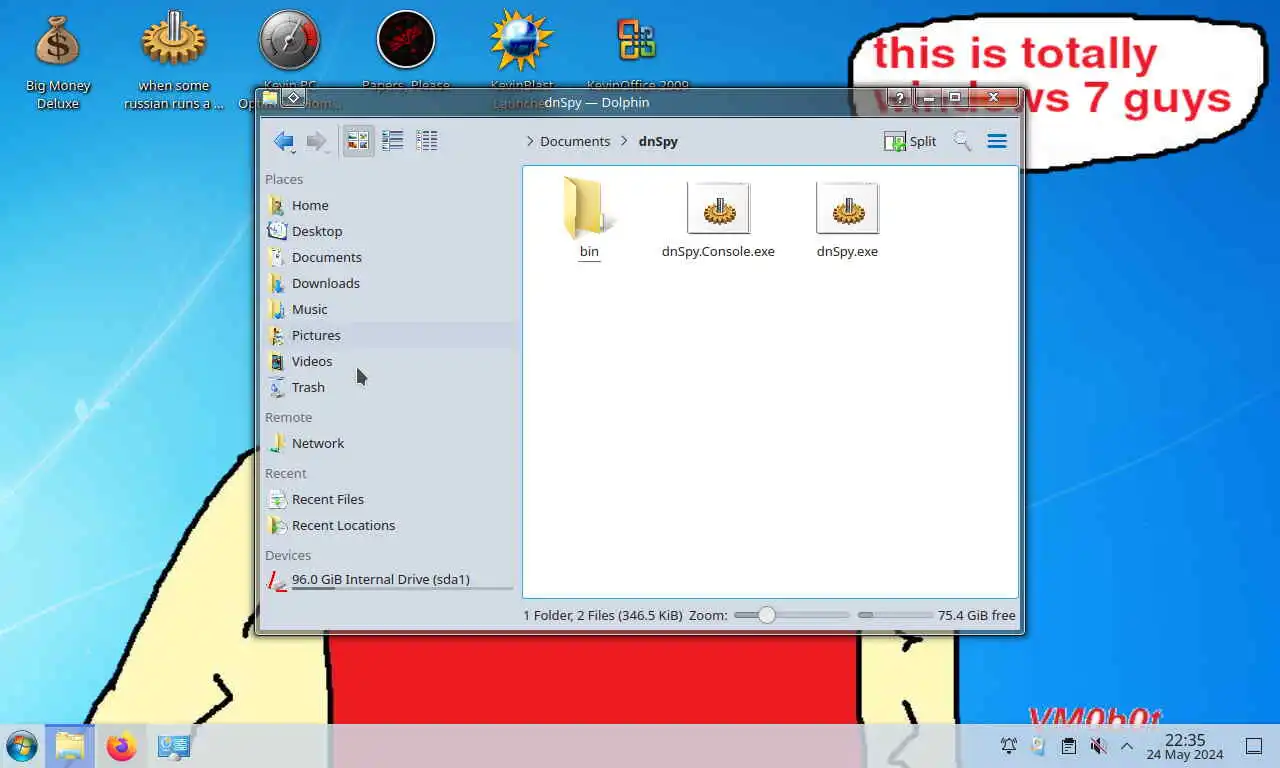Navigate to Documents in the breadcrumb

(x=575, y=141)
